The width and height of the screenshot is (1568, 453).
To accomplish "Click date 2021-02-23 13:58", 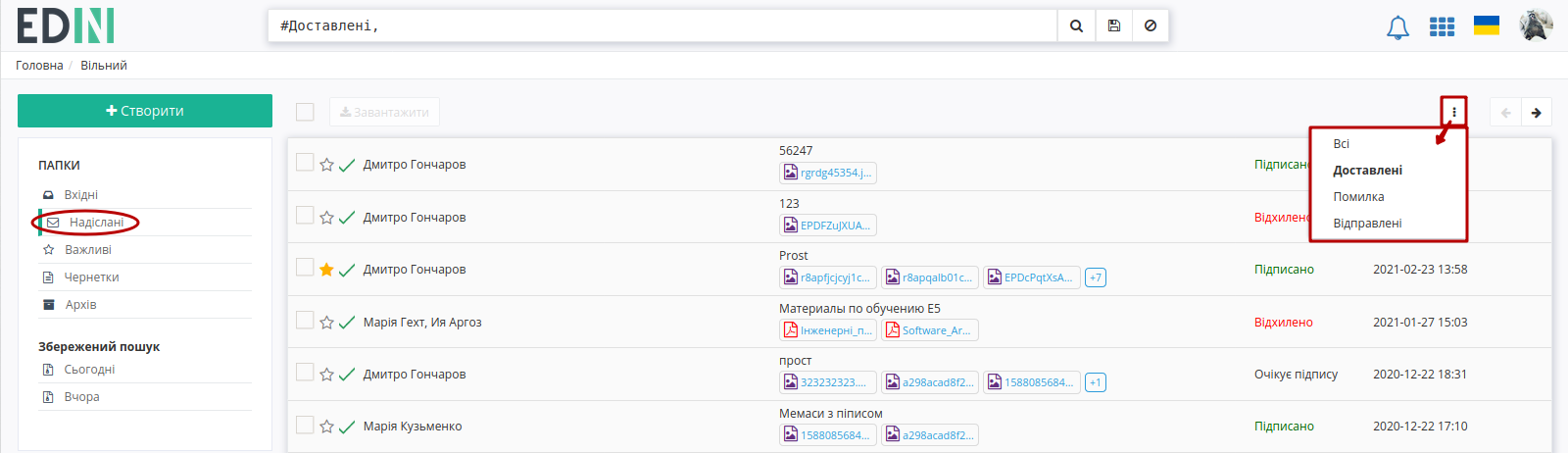I will (1420, 270).
